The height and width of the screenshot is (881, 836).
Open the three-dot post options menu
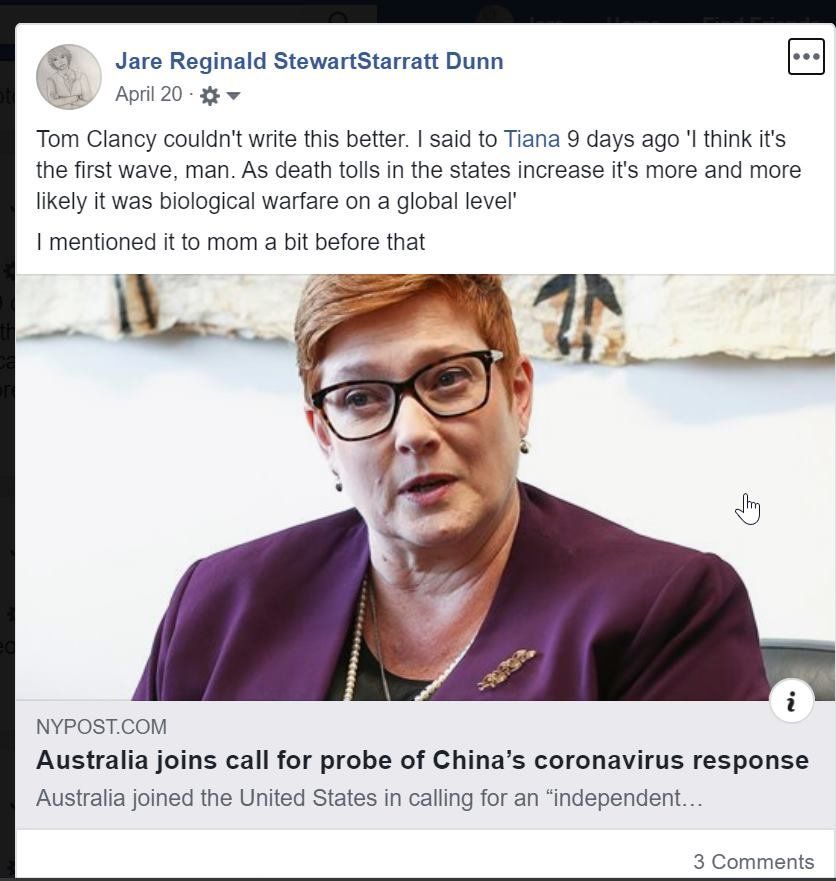pos(806,57)
